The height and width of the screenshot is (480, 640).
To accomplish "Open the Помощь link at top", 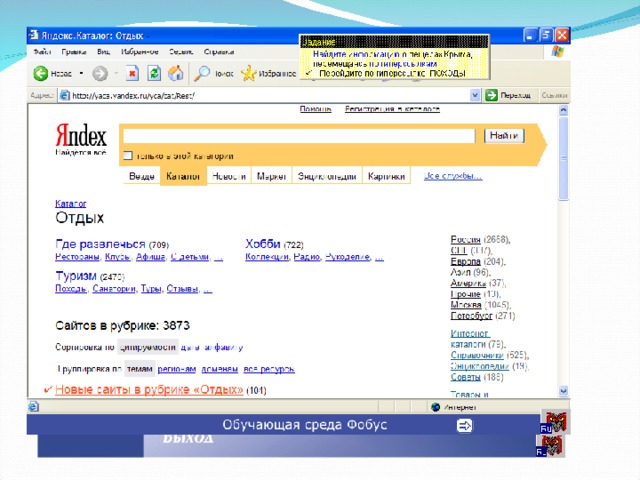I will pyautogui.click(x=316, y=109).
